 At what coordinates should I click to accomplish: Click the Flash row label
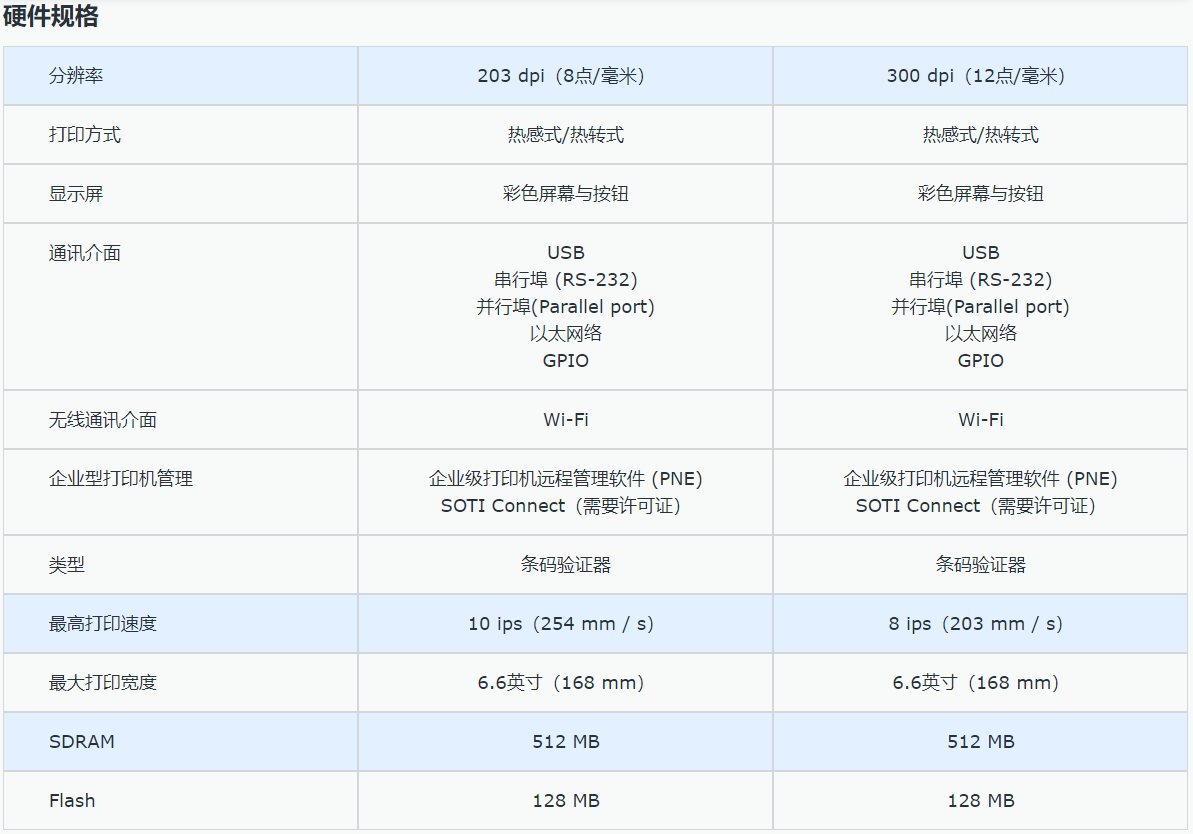point(72,801)
